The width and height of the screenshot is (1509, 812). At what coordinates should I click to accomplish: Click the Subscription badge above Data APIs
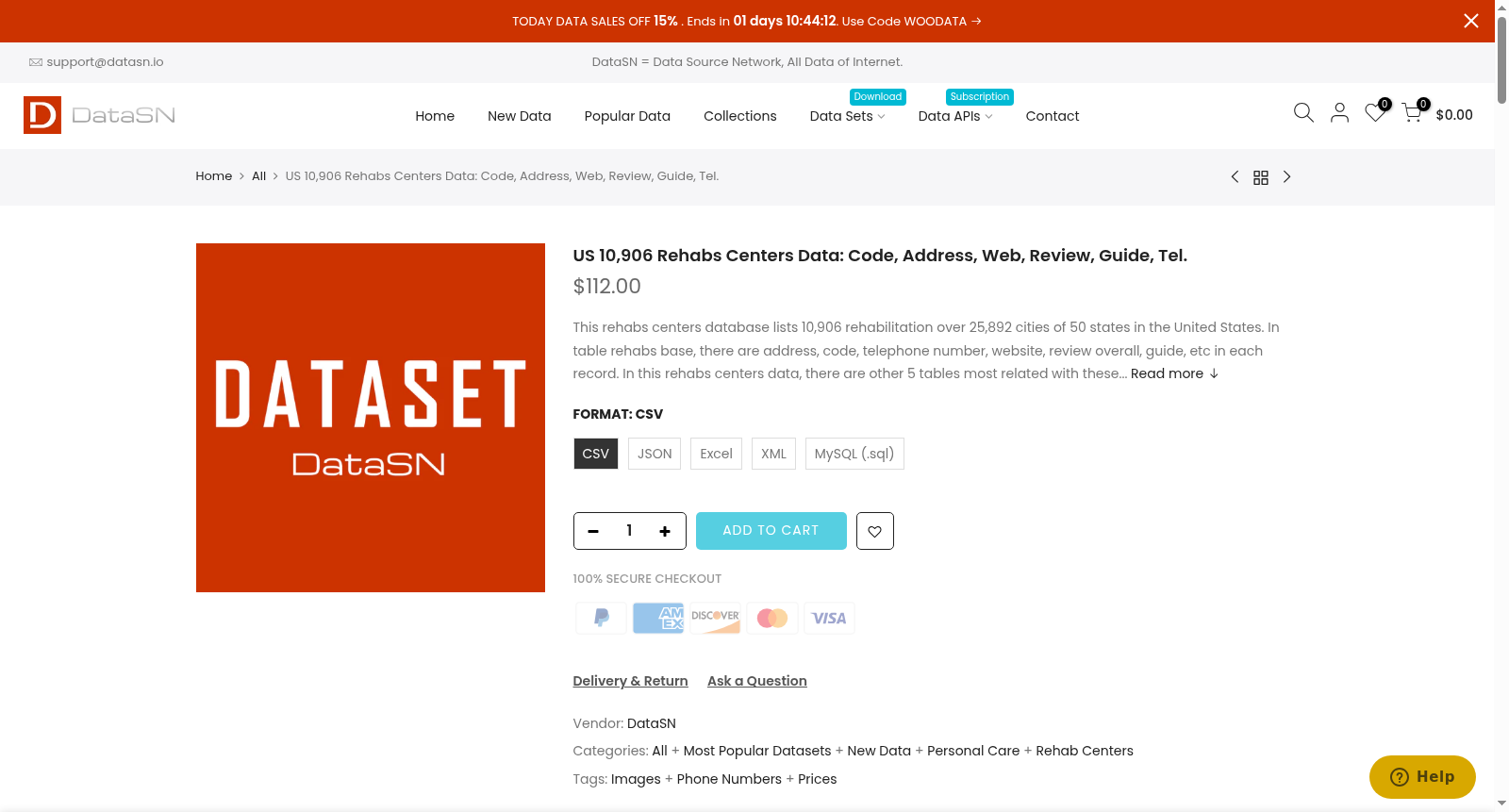[x=980, y=97]
